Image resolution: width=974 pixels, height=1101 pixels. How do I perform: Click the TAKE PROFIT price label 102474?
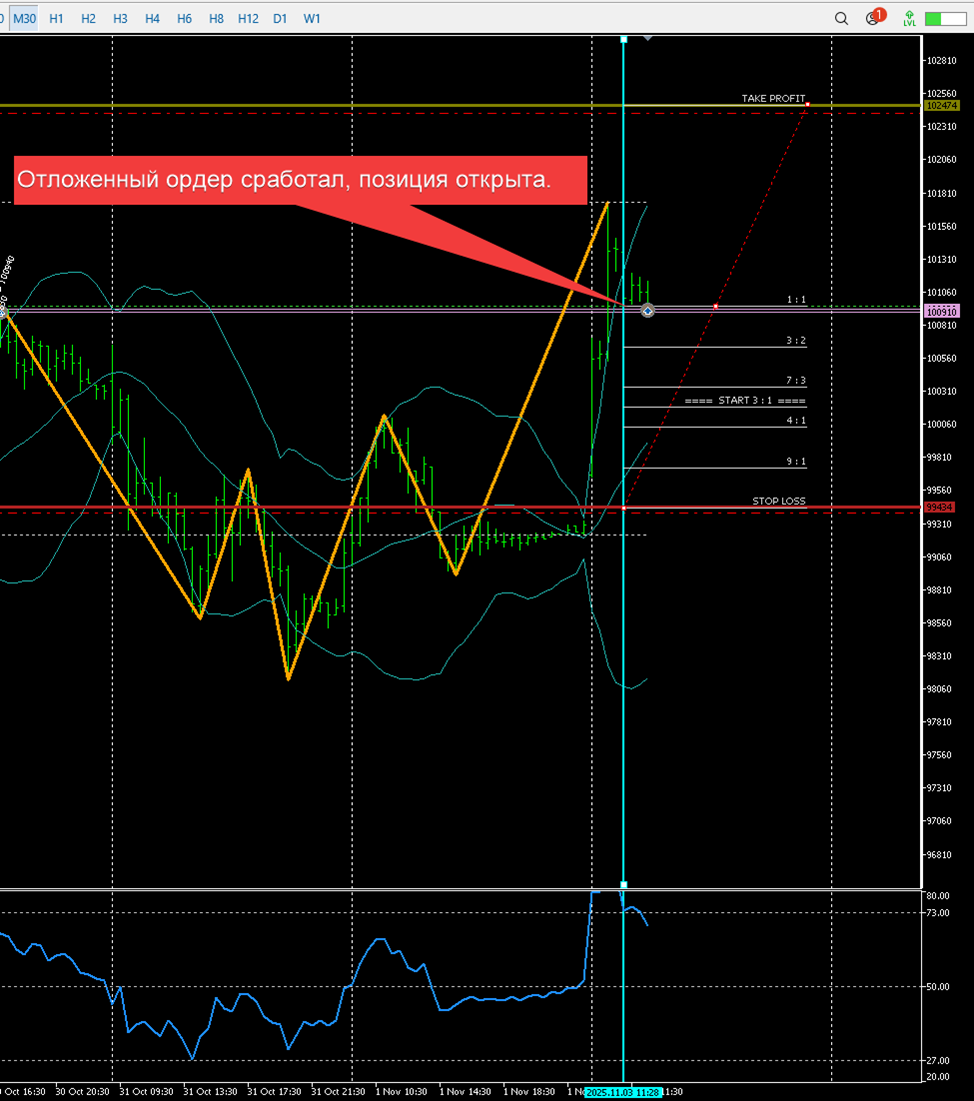coord(942,105)
